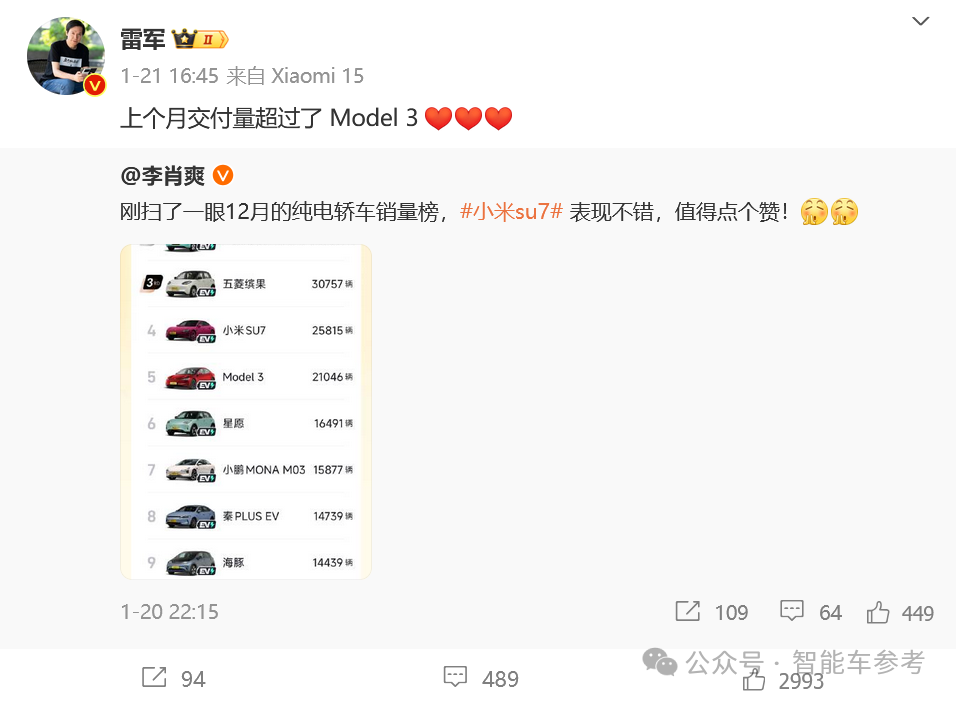The image size is (956, 701).
Task: Visit @李肖爽's profile
Action: pos(163,176)
